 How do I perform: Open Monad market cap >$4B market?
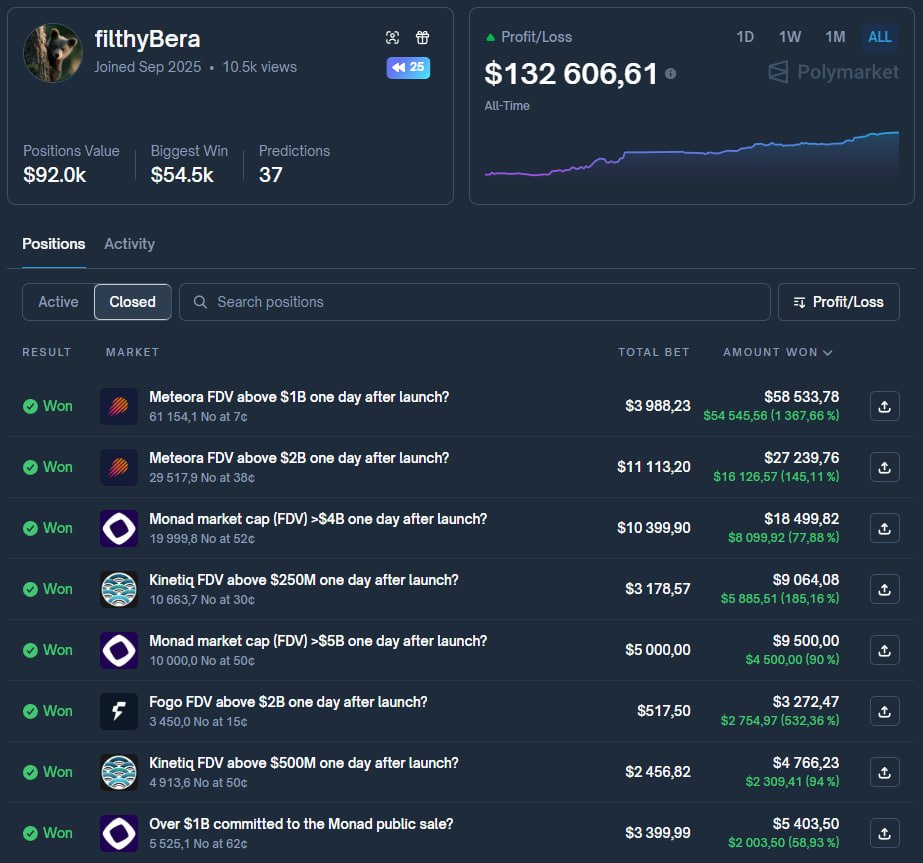pyautogui.click(x=318, y=519)
